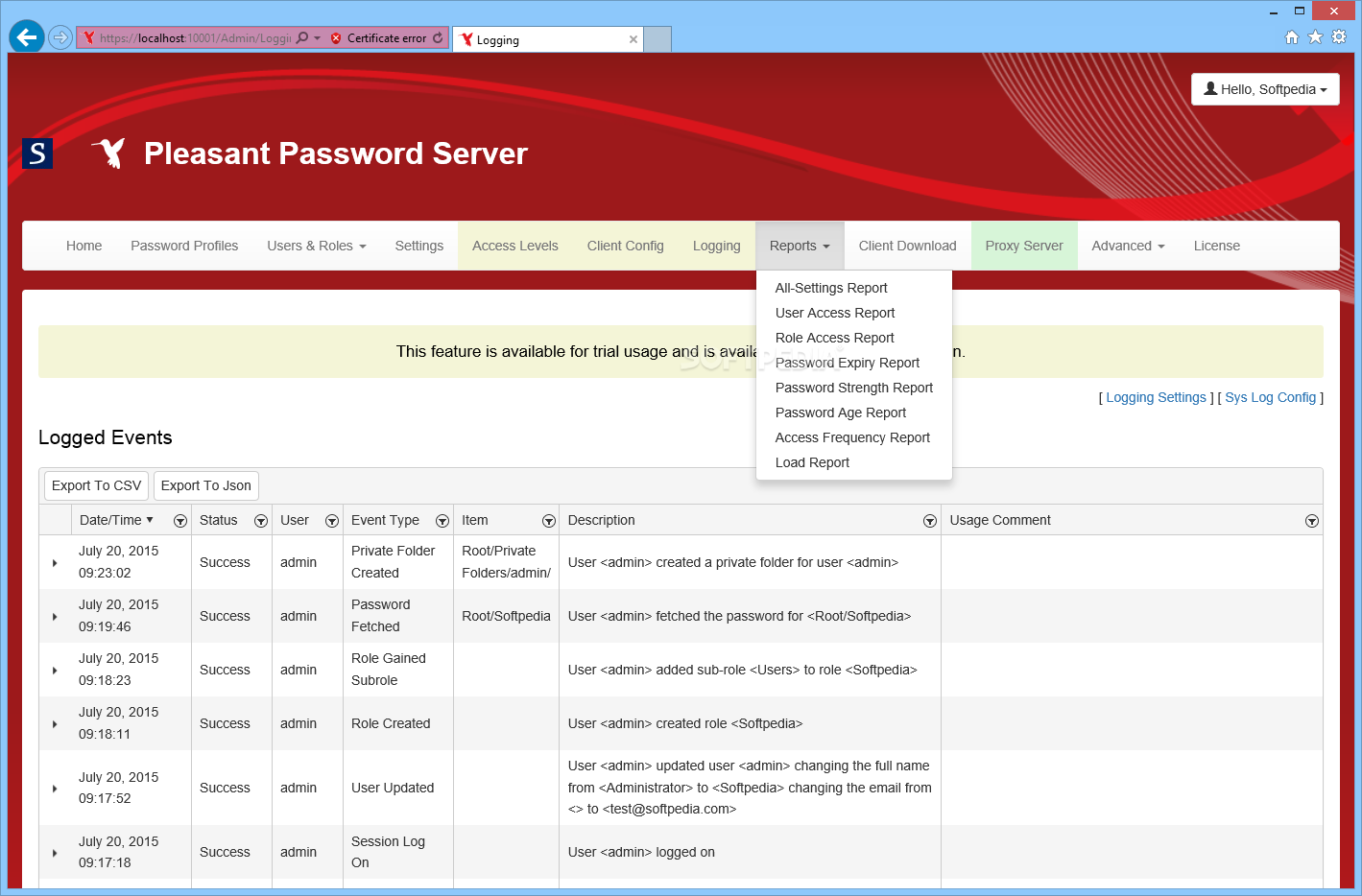The height and width of the screenshot is (896, 1362).
Task: Open the Favorites star icon
Action: click(x=1315, y=37)
